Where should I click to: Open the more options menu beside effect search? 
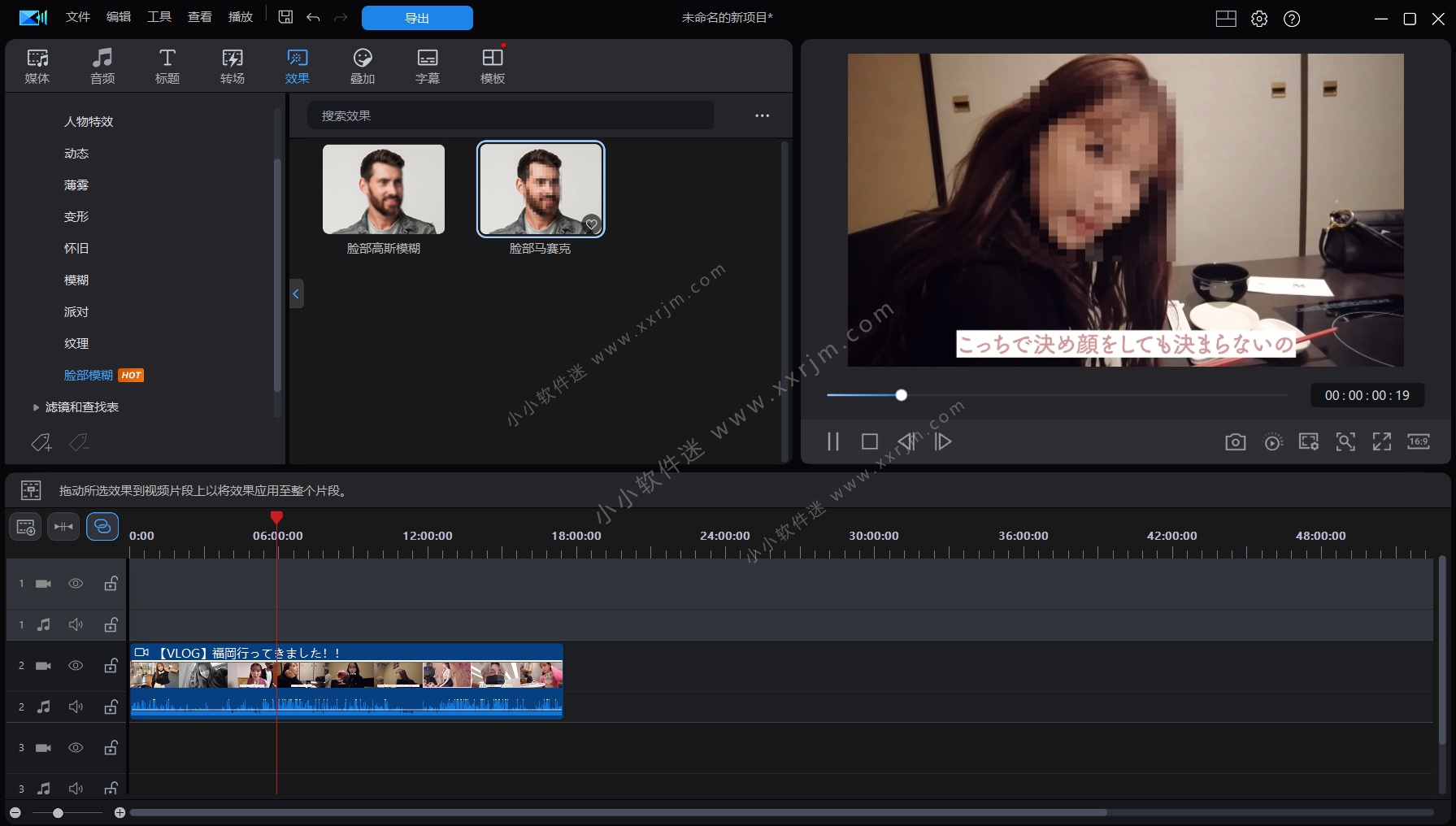click(761, 115)
